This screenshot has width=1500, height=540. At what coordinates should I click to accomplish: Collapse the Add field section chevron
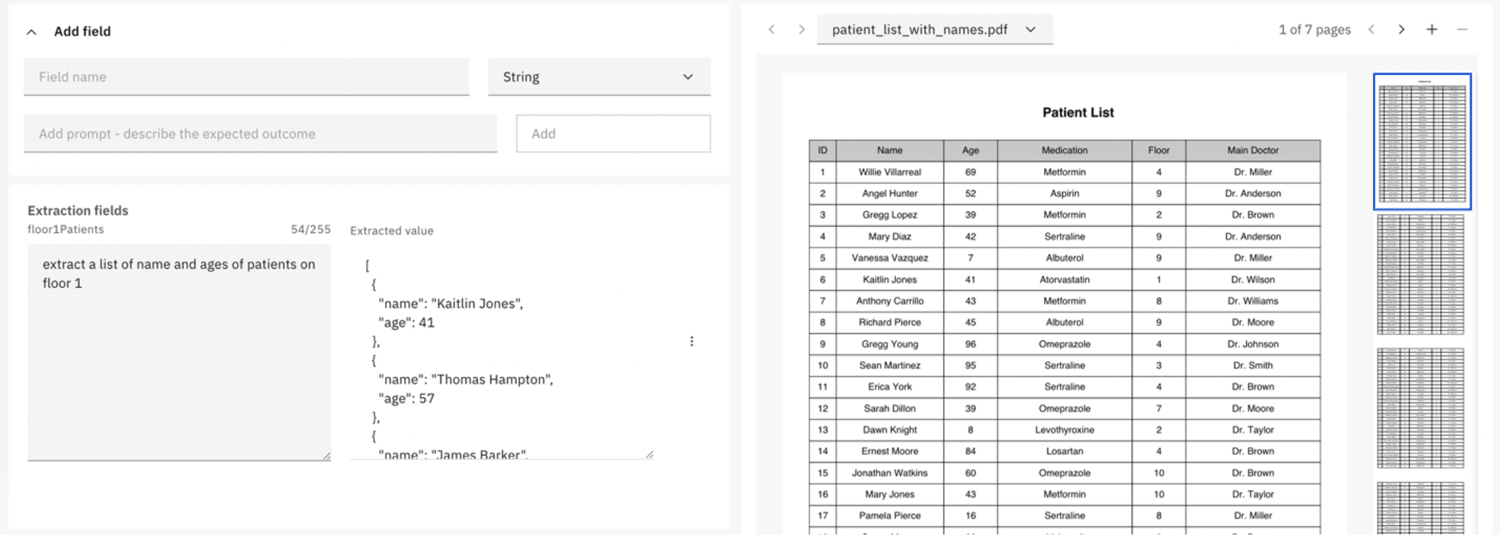pyautogui.click(x=32, y=32)
